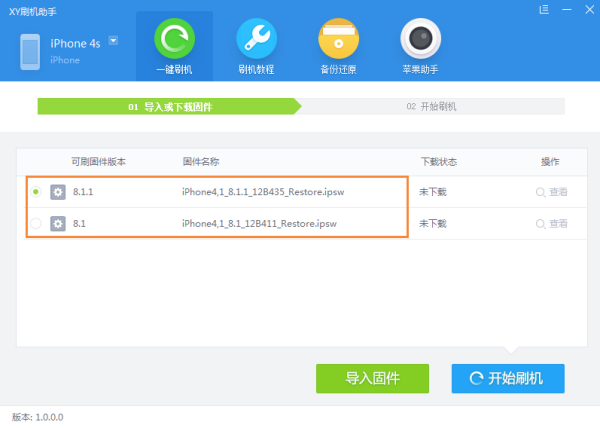Open the 一键刷机 one-click flash tab

pyautogui.click(x=174, y=46)
